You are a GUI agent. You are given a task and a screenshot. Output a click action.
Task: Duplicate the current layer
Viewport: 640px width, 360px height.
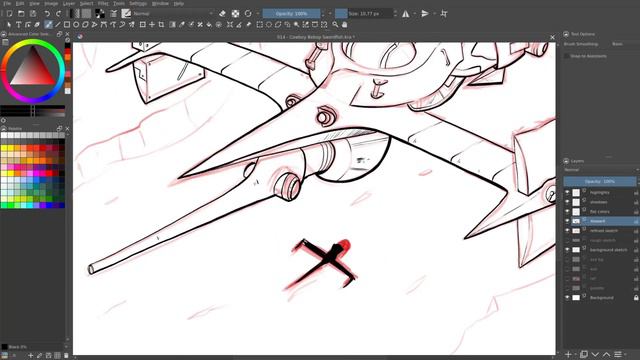pyautogui.click(x=584, y=354)
